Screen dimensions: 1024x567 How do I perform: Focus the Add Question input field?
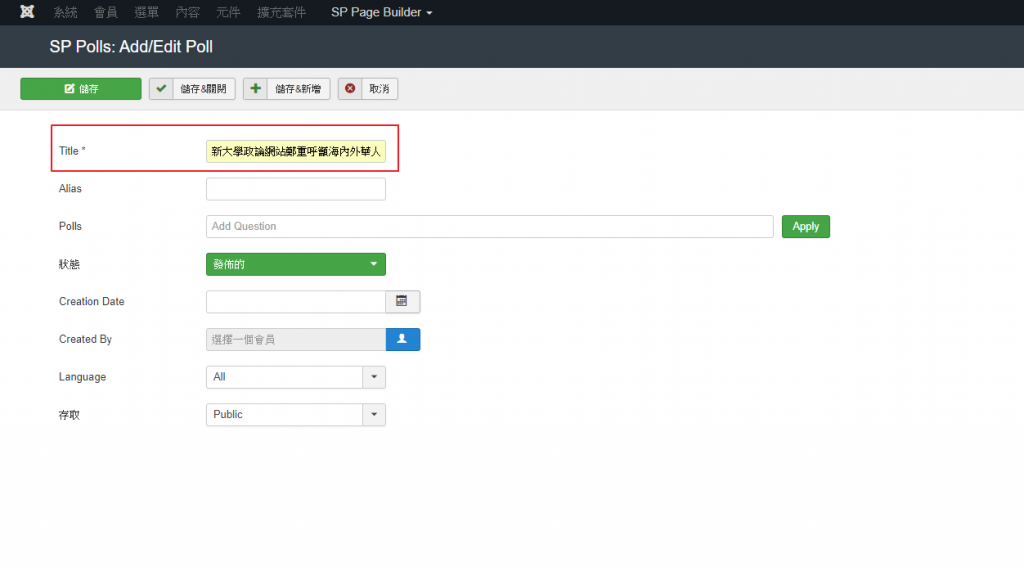tap(489, 227)
